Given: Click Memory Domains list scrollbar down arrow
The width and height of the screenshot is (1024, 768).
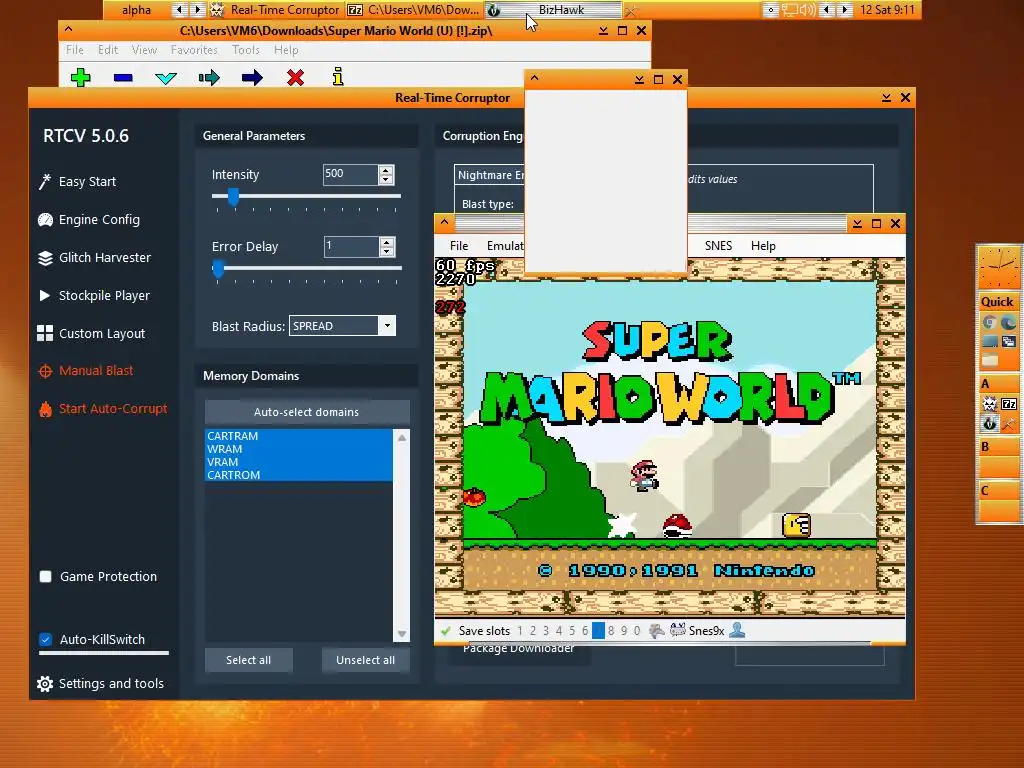Looking at the screenshot, I should coord(402,634).
